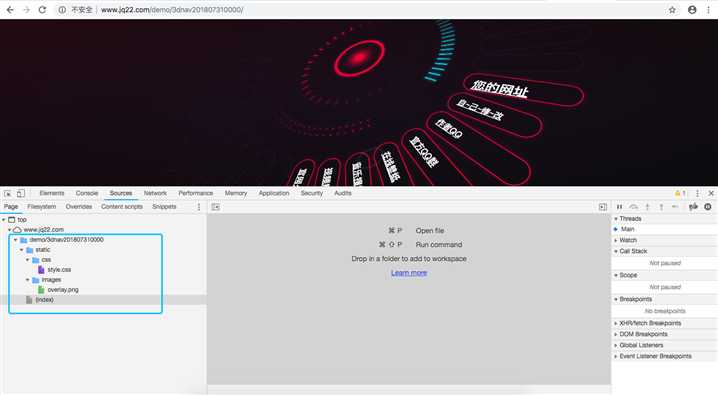The width and height of the screenshot is (718, 395).
Task: Collapse the demo/3dnav201807310000 folder
Action: [x=16, y=240]
